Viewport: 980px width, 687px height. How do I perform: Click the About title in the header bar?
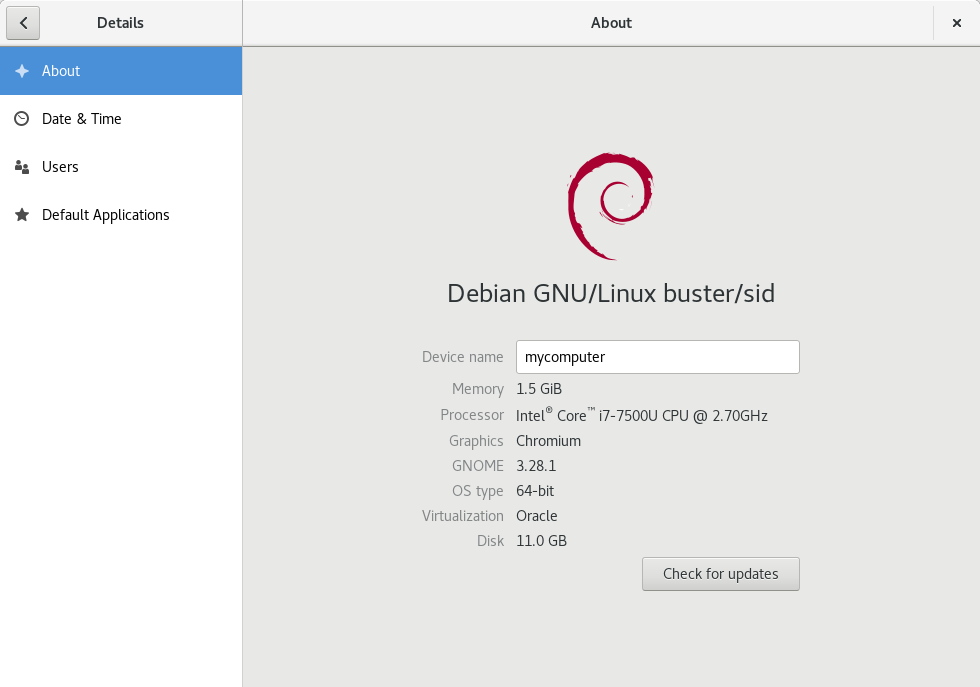click(611, 23)
